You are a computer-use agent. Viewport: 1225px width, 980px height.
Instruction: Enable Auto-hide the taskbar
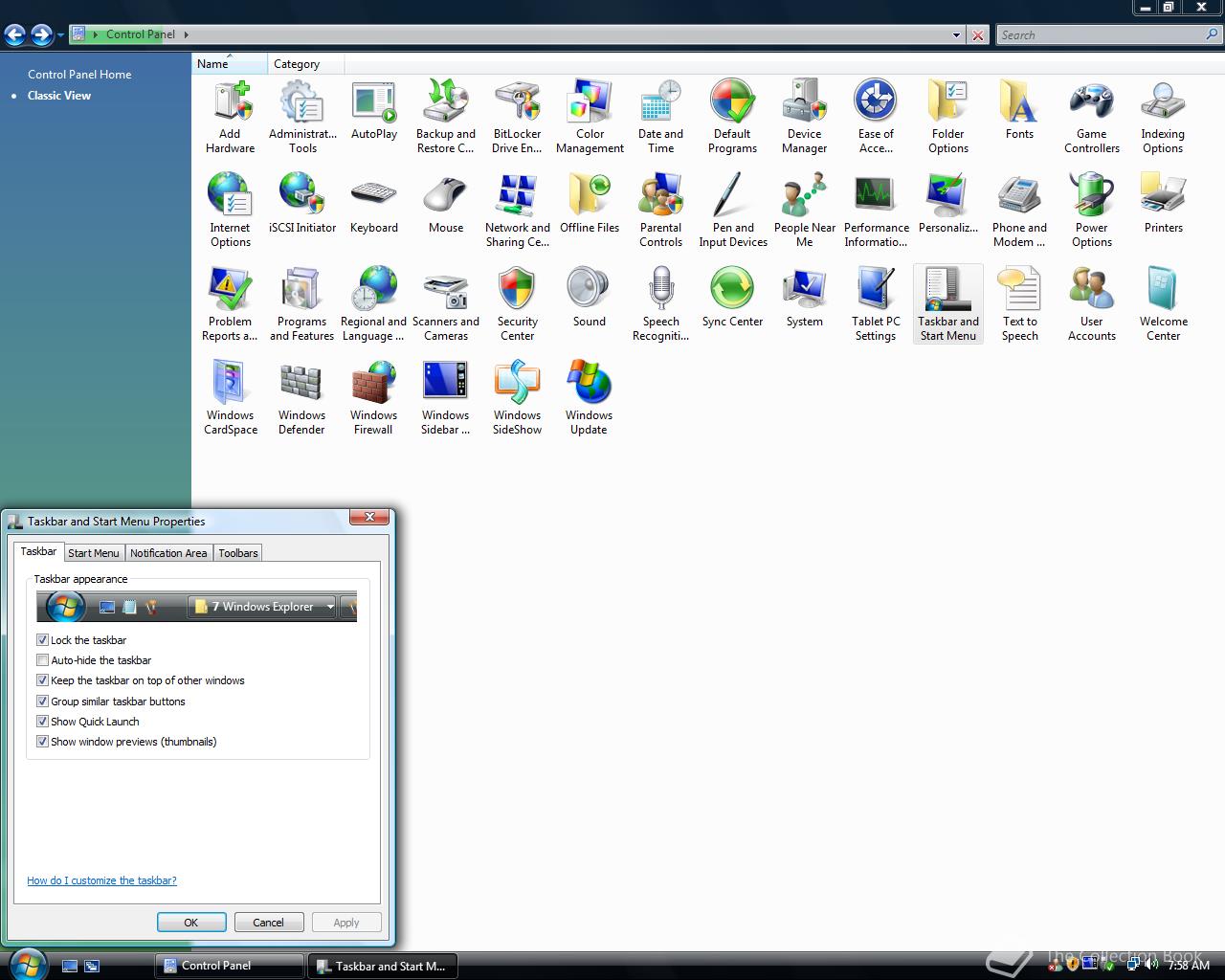pyautogui.click(x=42, y=660)
